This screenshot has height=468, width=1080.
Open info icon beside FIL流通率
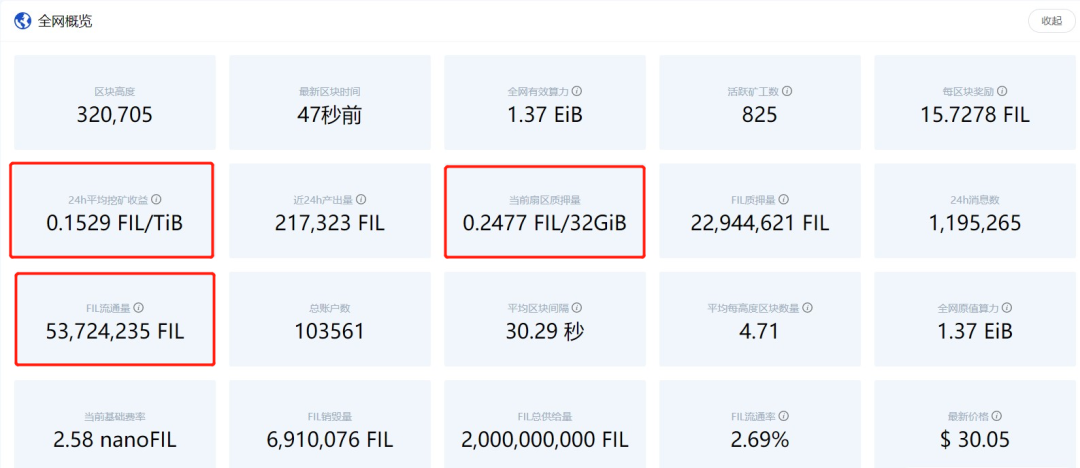click(x=783, y=416)
